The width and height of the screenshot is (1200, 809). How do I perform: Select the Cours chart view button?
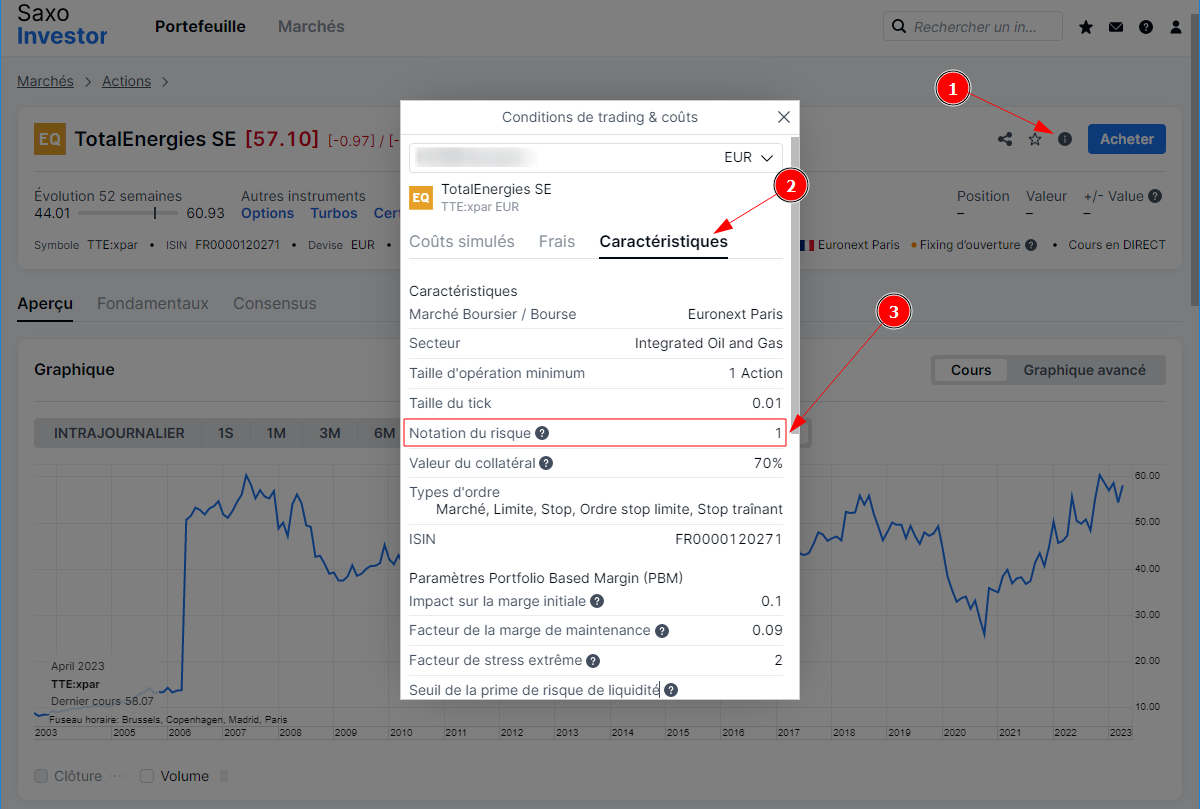click(971, 370)
